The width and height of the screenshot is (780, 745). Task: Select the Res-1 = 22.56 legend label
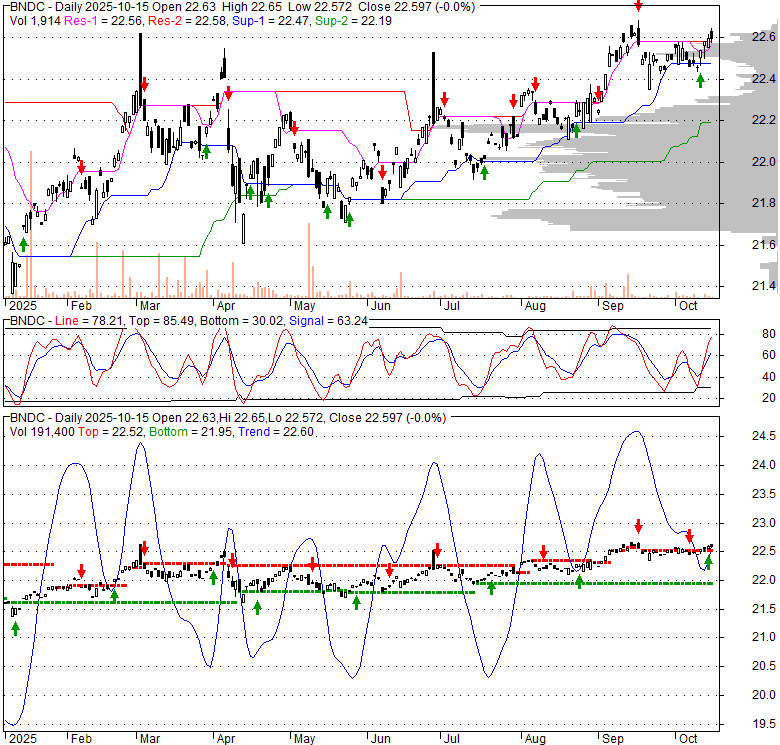click(114, 22)
